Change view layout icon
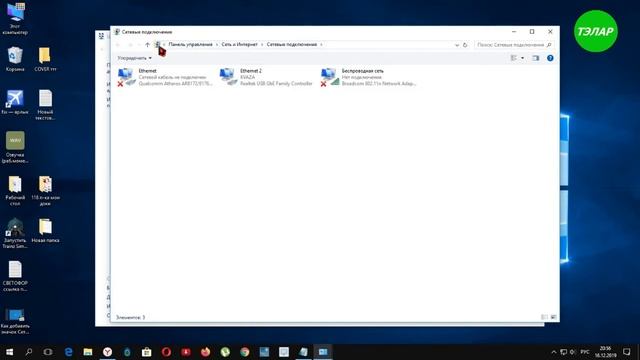Viewport: 640px width, 360px height. pos(514,58)
